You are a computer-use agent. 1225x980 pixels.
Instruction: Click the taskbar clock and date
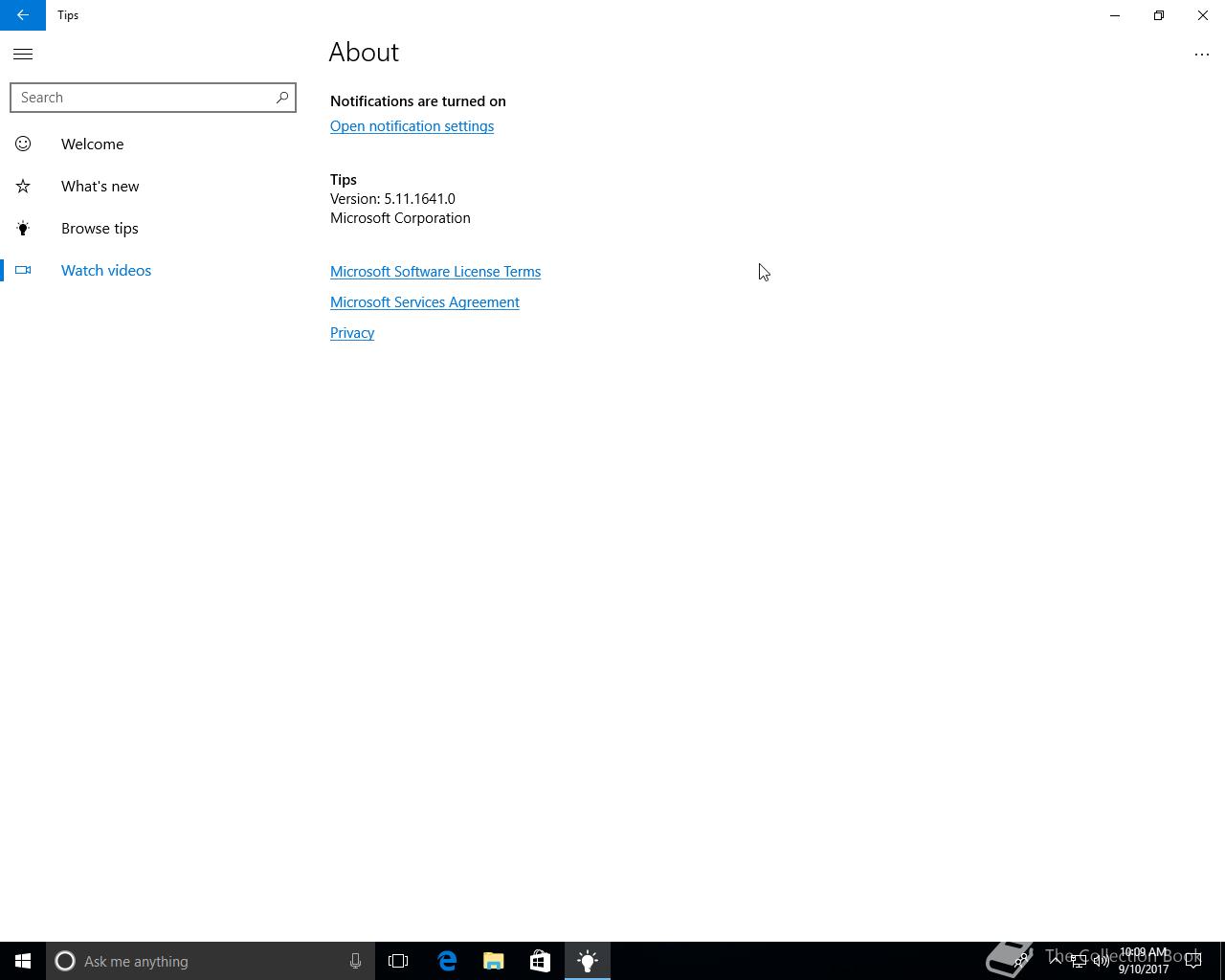[1144, 961]
